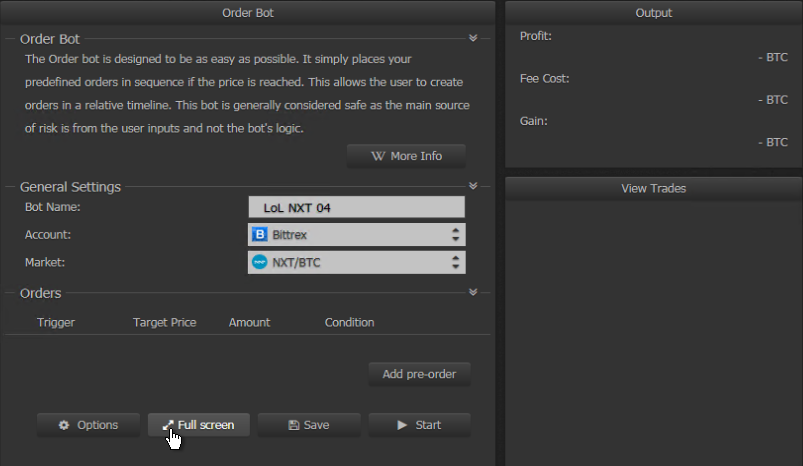Select the Output panel title
The width and height of the screenshot is (803, 466).
coord(653,13)
